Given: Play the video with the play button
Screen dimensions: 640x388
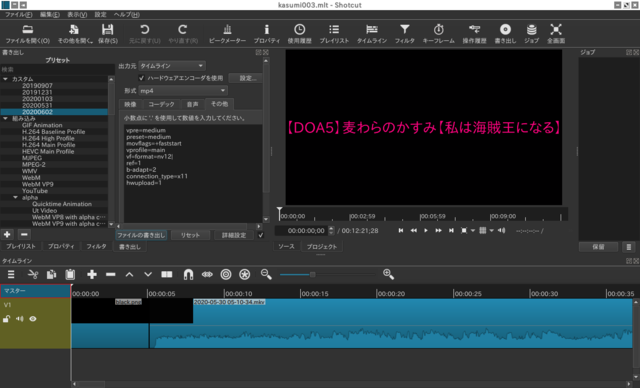Looking at the screenshot, I should tap(426, 231).
